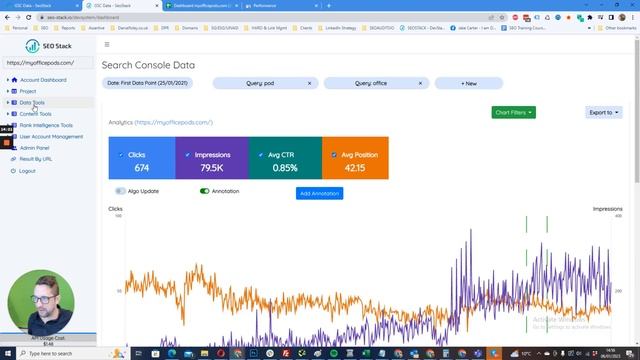This screenshot has height=360, width=640.
Task: Open the Chart Filters dropdown
Action: click(513, 113)
